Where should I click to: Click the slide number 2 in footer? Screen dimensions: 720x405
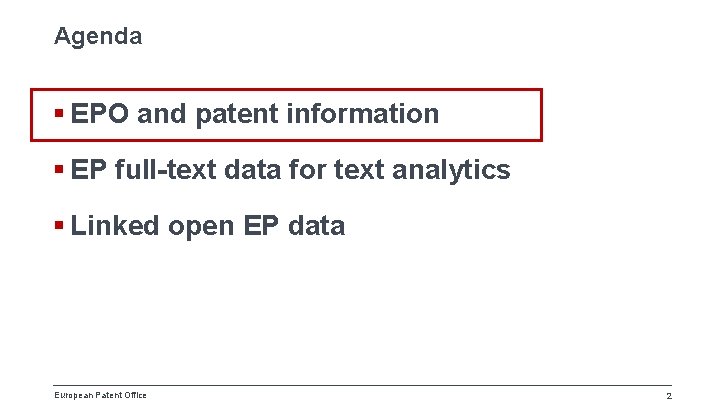[x=669, y=396]
